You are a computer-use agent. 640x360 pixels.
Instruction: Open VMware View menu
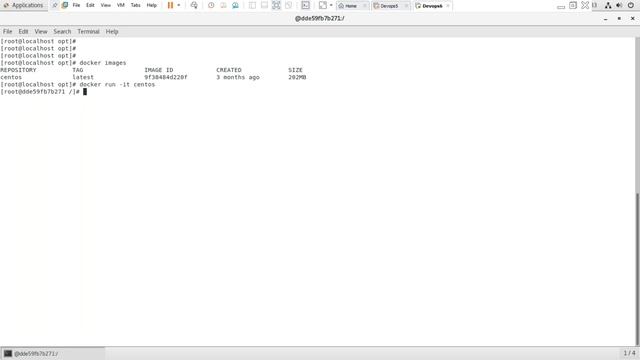coord(106,5)
